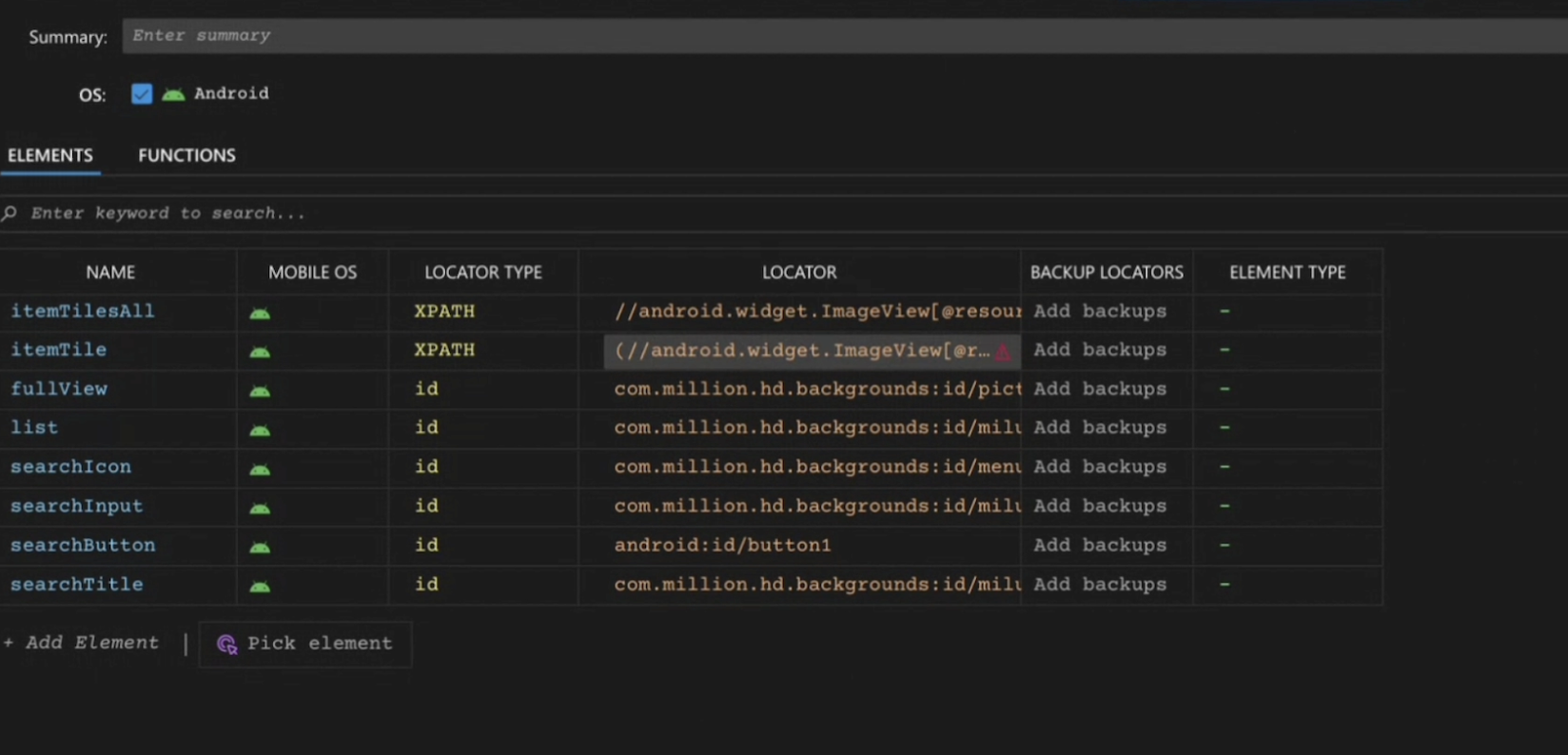Screen dimensions: 1568x755
Task: Open the searchButton element name
Action: click(83, 545)
